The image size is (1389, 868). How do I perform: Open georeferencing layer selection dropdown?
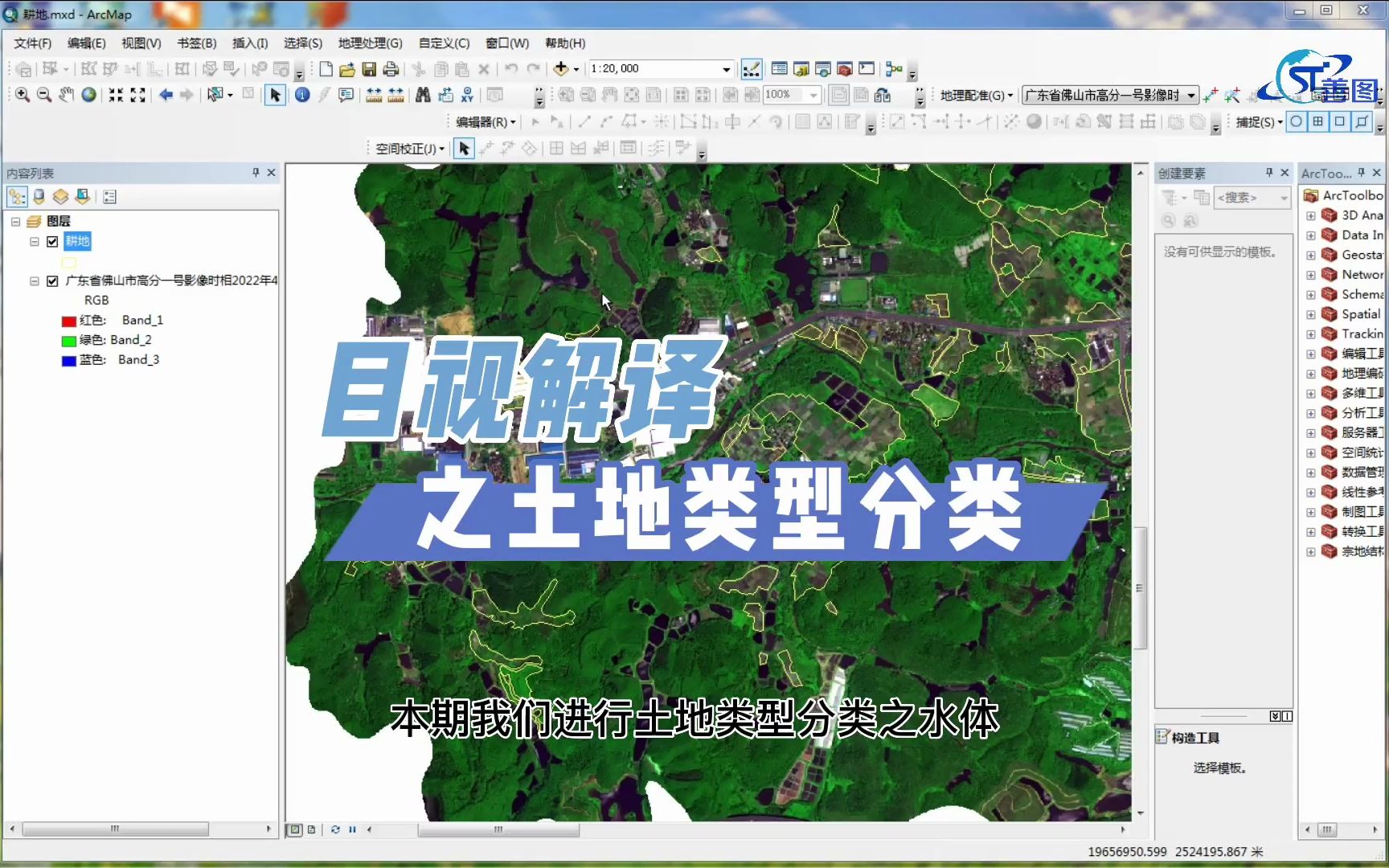(1191, 96)
